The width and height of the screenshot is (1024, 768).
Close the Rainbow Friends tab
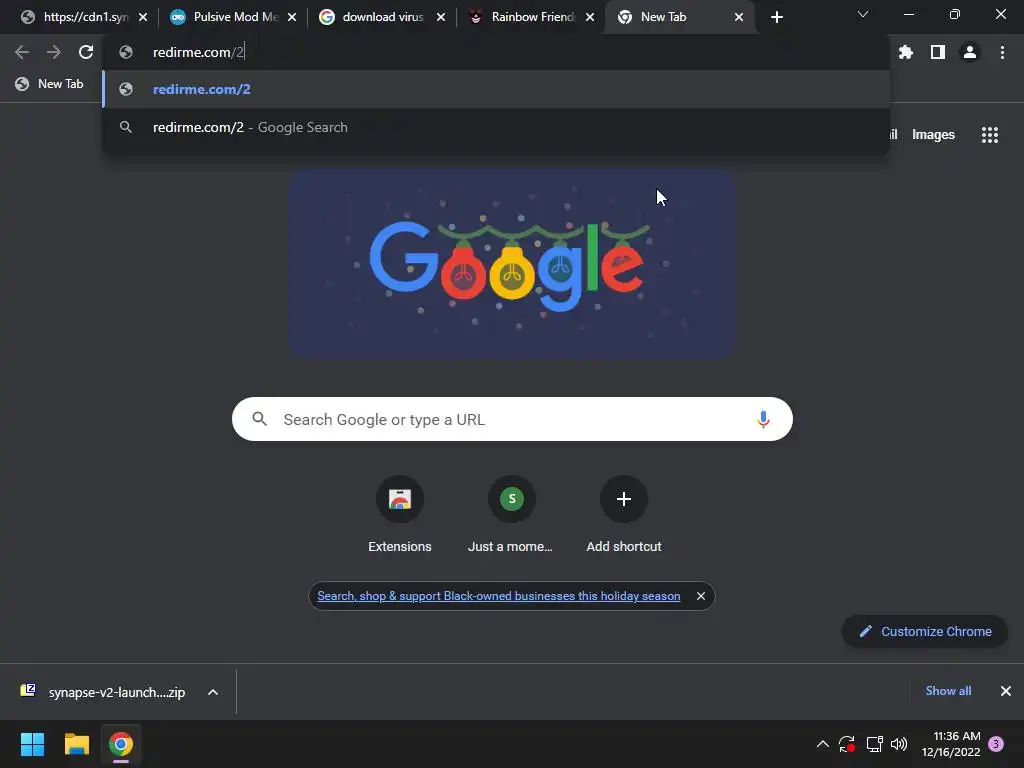[x=590, y=17]
